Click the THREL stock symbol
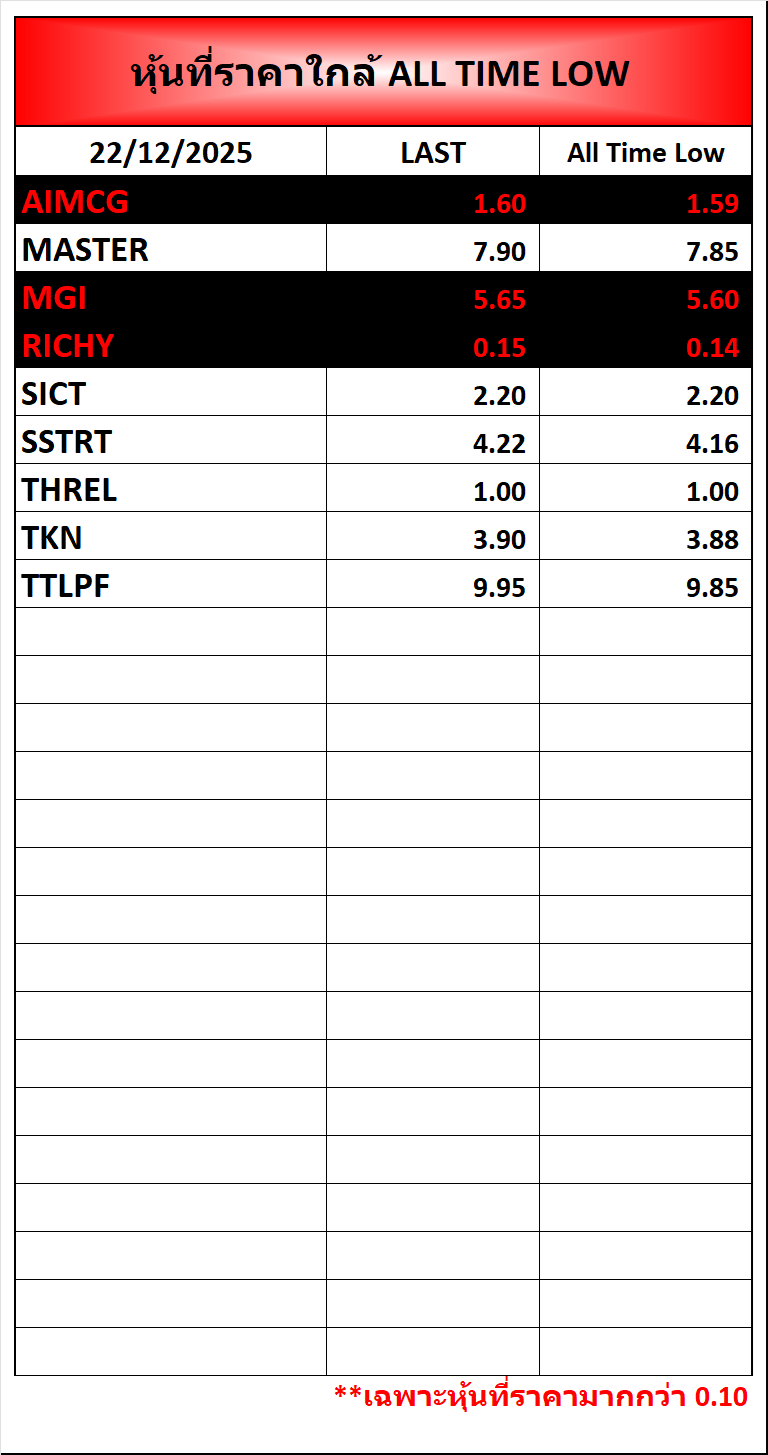The height and width of the screenshot is (1455, 768). click(69, 490)
